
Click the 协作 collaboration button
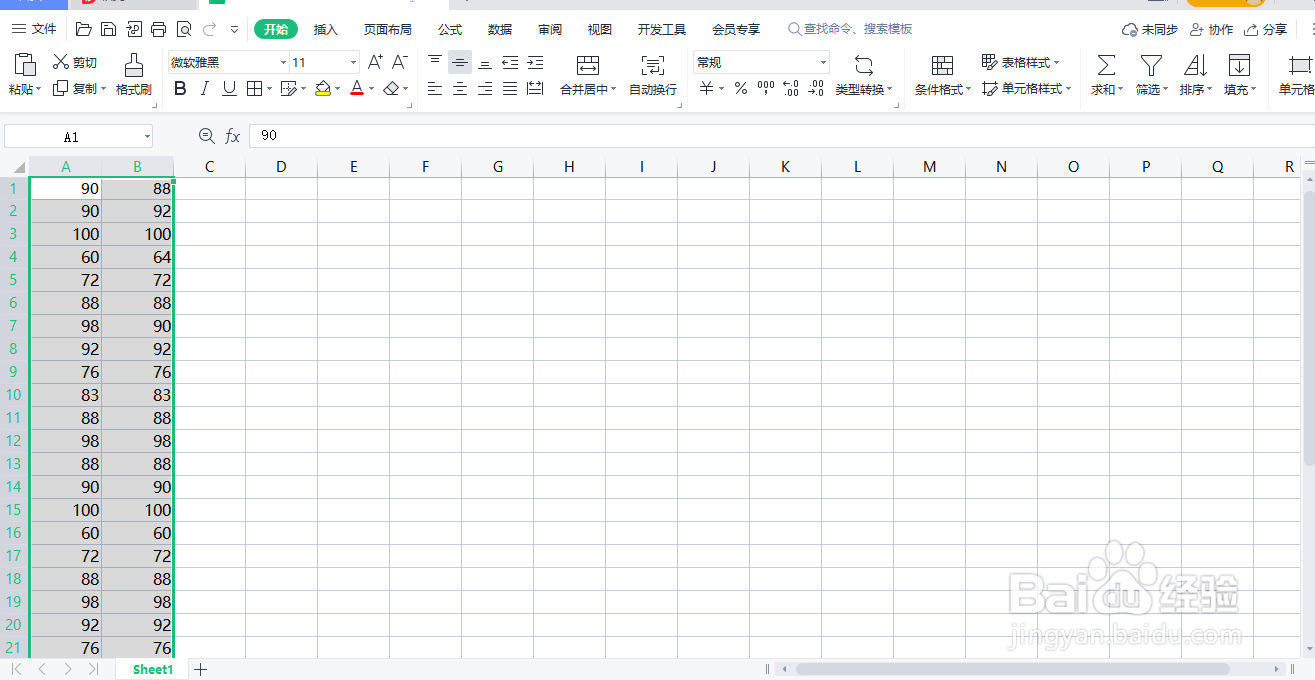[1212, 29]
